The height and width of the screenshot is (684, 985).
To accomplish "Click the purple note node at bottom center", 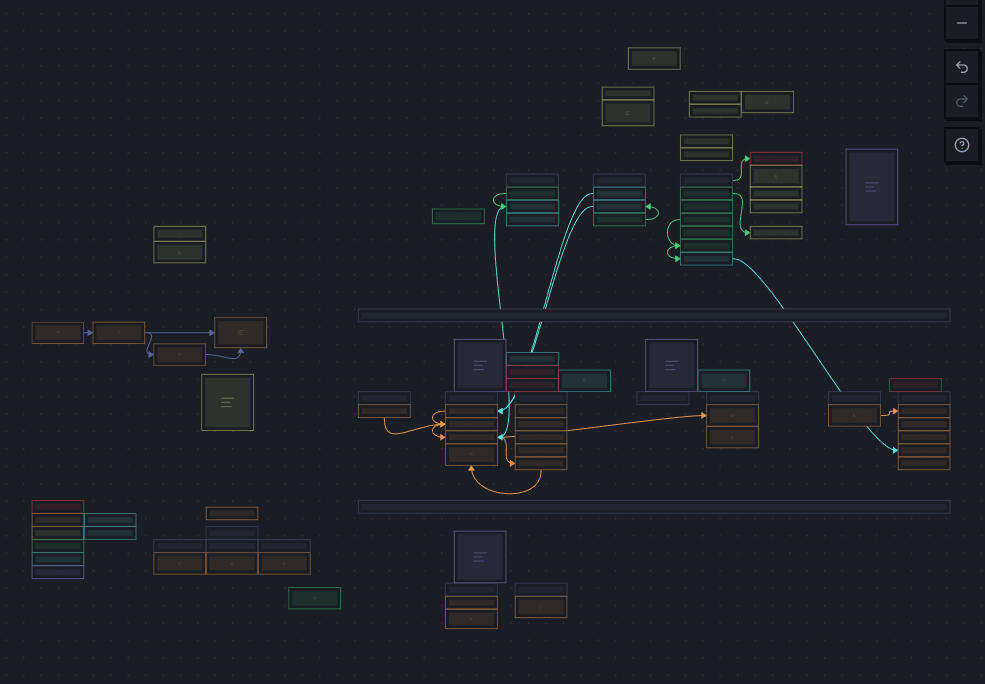I will click(x=480, y=556).
